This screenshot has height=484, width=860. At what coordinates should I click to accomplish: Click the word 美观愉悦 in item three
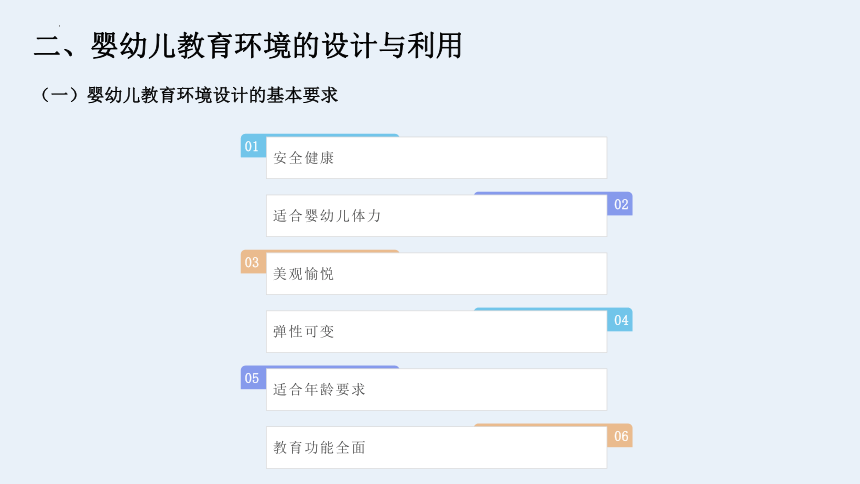(303, 274)
